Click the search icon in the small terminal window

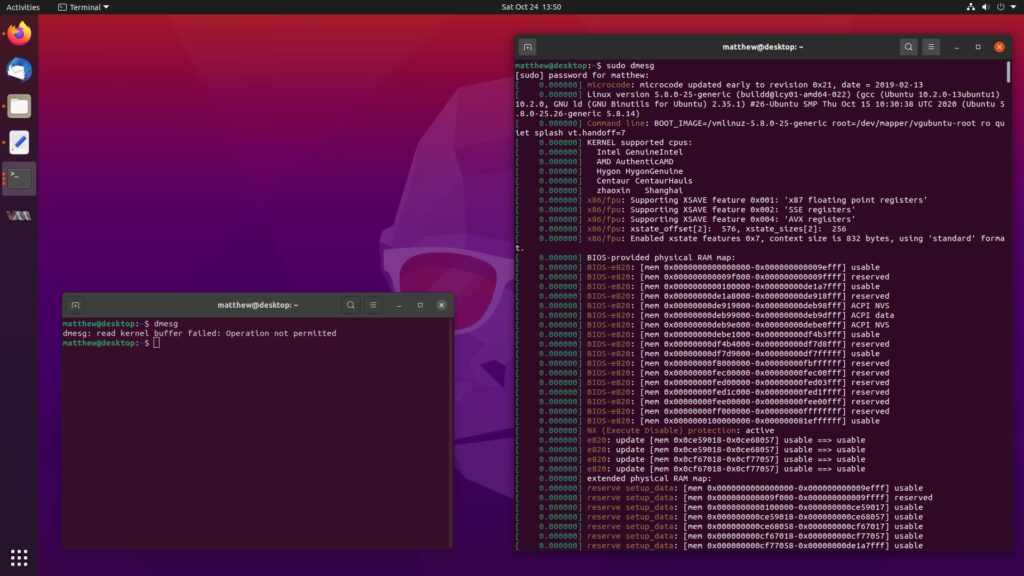(351, 305)
